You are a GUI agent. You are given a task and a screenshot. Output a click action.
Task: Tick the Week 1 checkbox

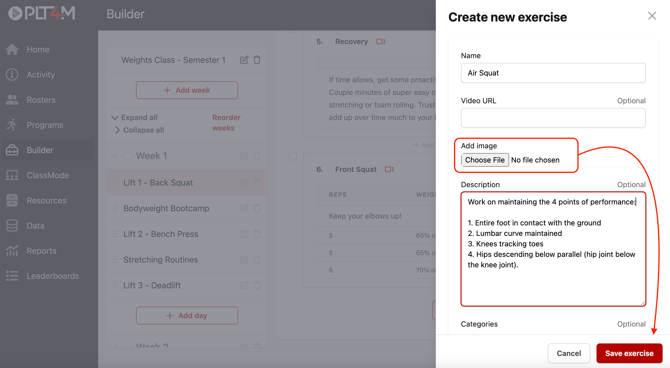tap(127, 156)
